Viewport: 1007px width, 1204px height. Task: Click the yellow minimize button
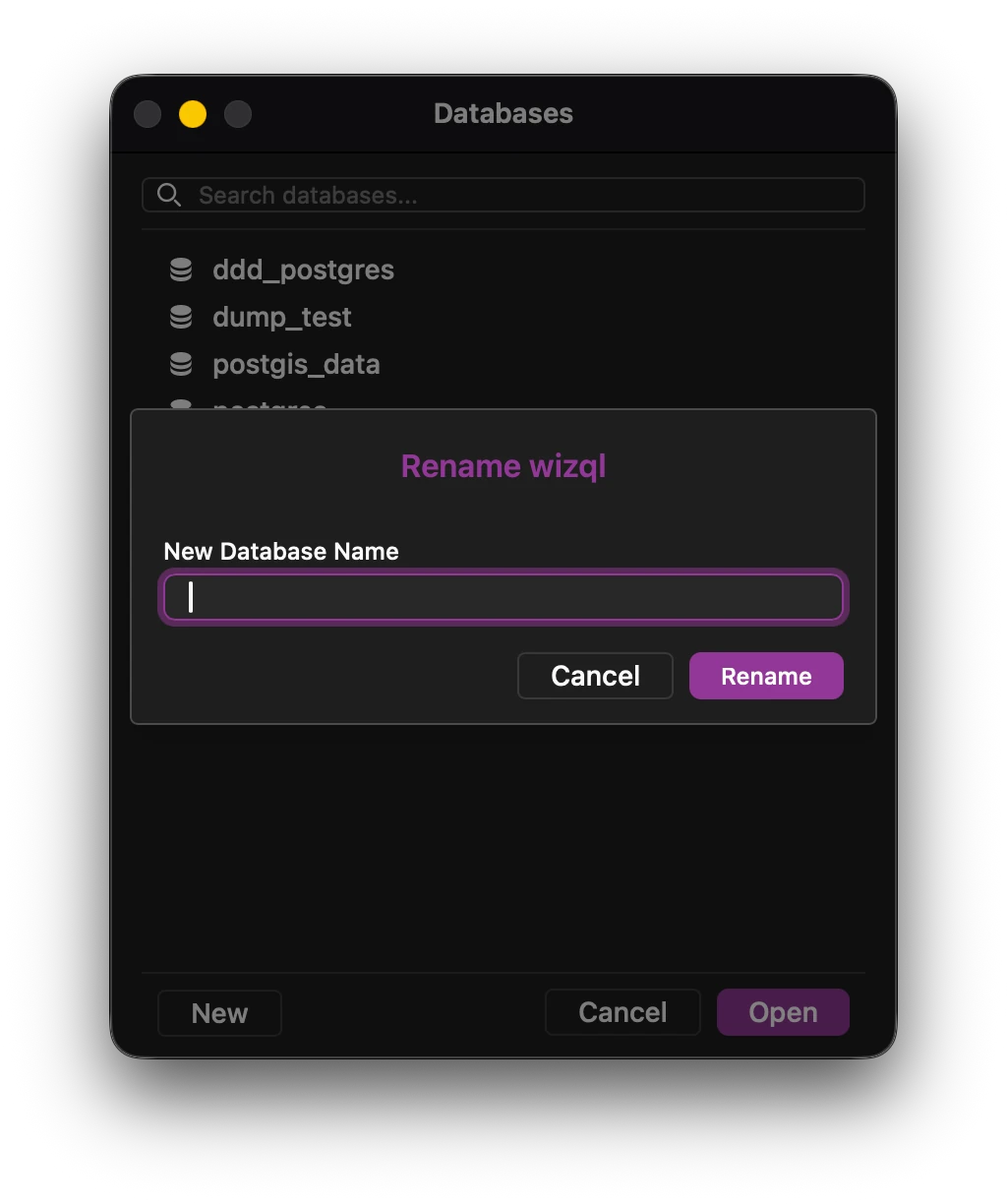[193, 114]
